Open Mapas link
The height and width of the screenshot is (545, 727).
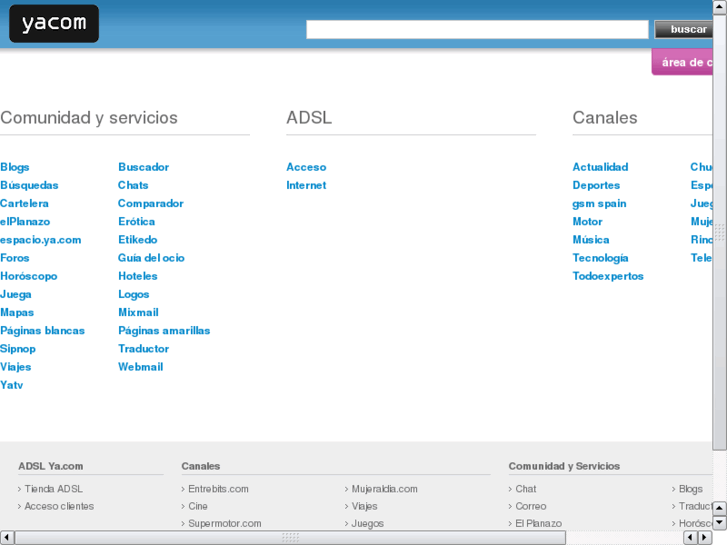(x=17, y=312)
